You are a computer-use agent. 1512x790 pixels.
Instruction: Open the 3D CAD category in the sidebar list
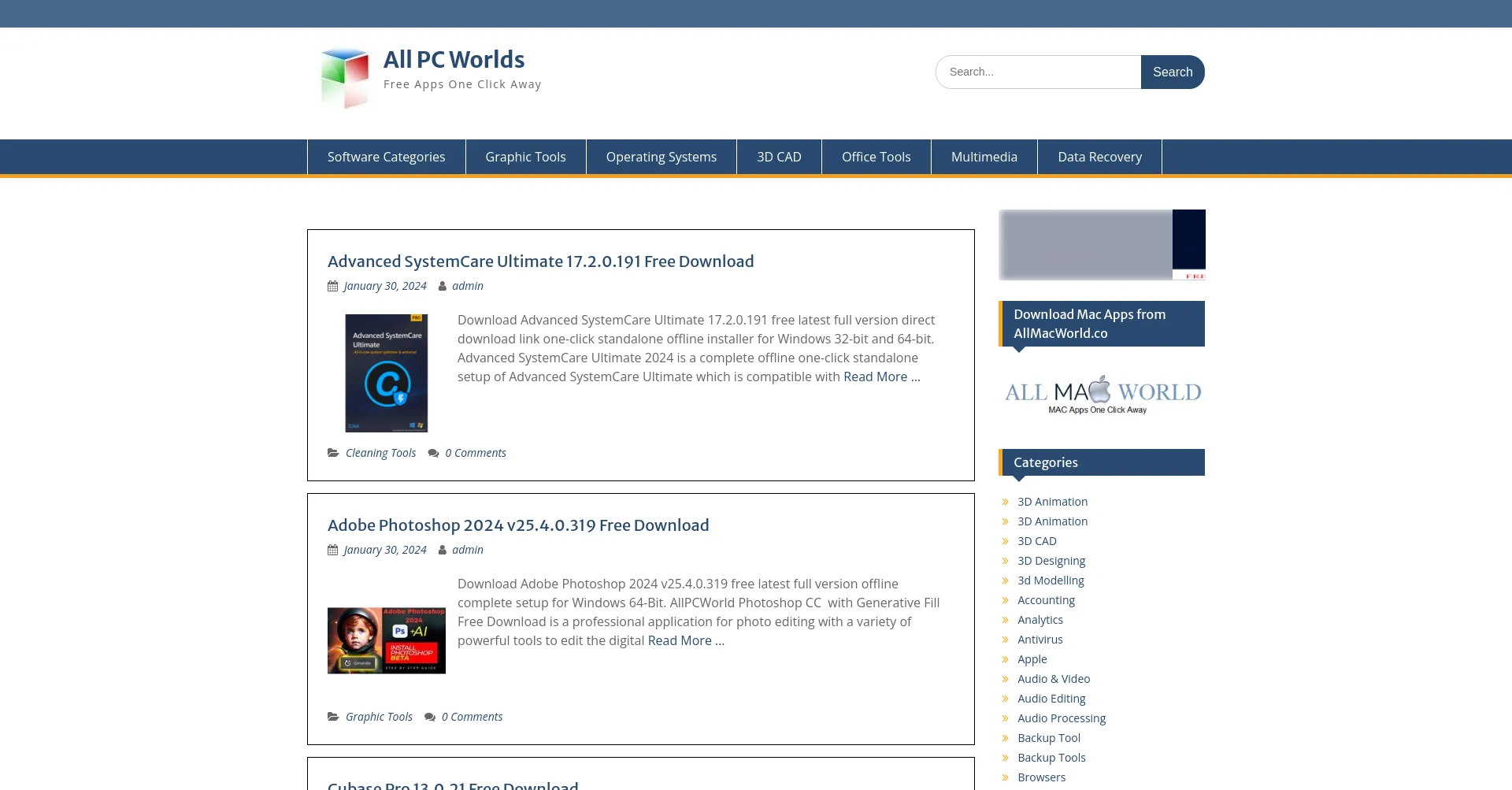pos(1037,541)
